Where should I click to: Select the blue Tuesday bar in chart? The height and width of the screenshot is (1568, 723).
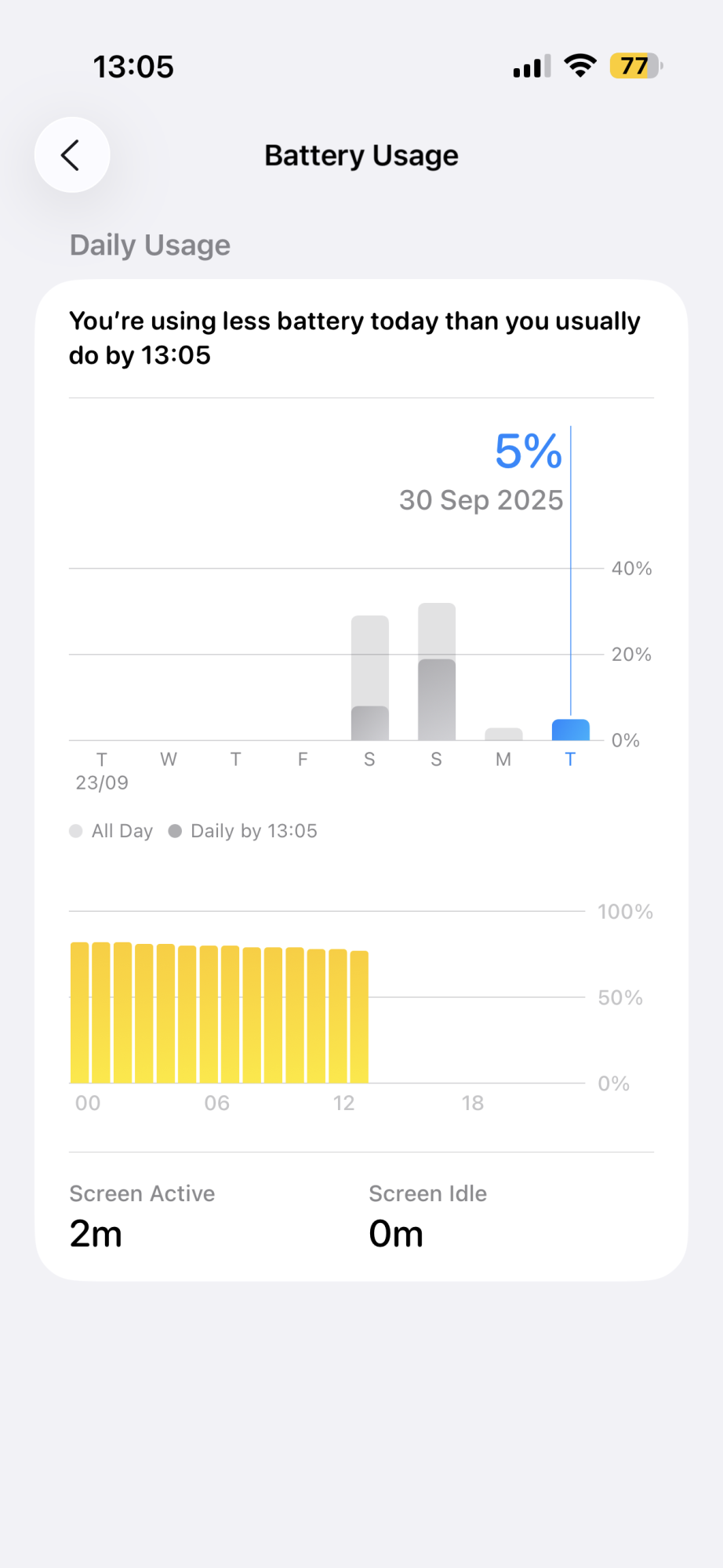[570, 730]
